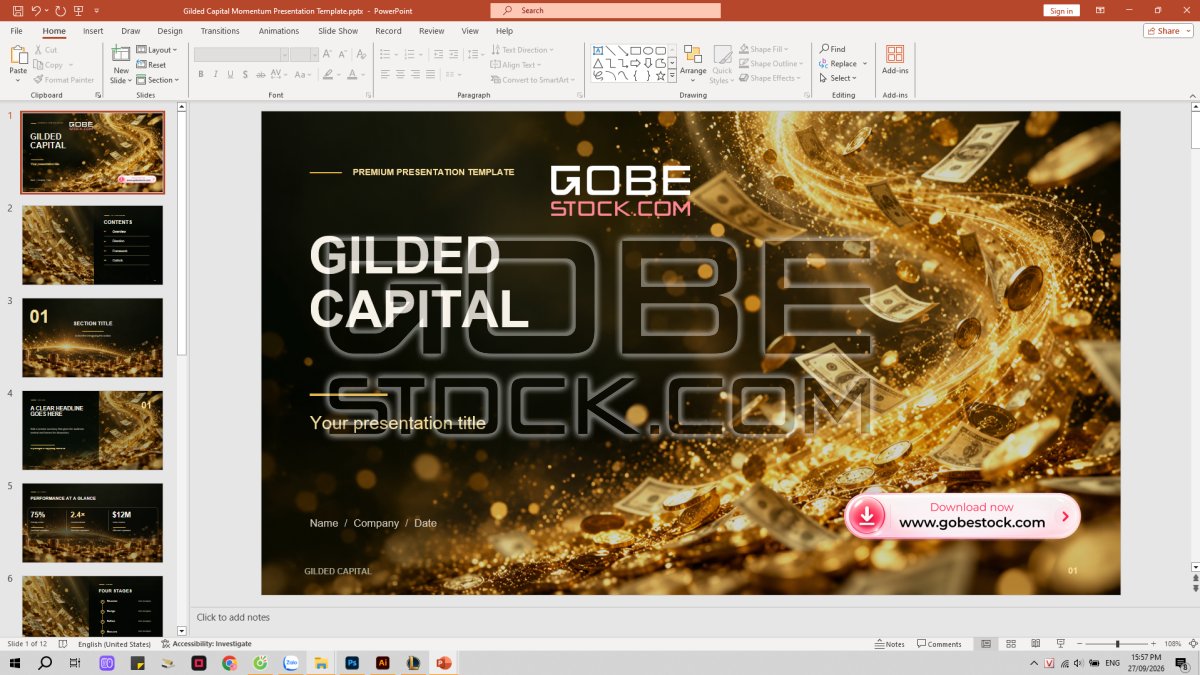Select the Text Box shape in gallery
1200x675 pixels.
pyautogui.click(x=598, y=50)
